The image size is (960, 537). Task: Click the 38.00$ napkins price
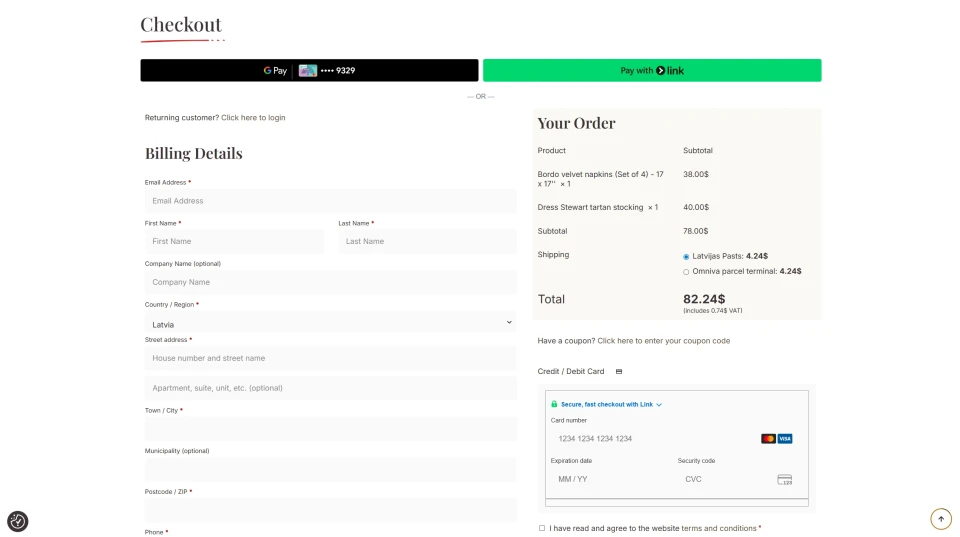[x=696, y=175]
